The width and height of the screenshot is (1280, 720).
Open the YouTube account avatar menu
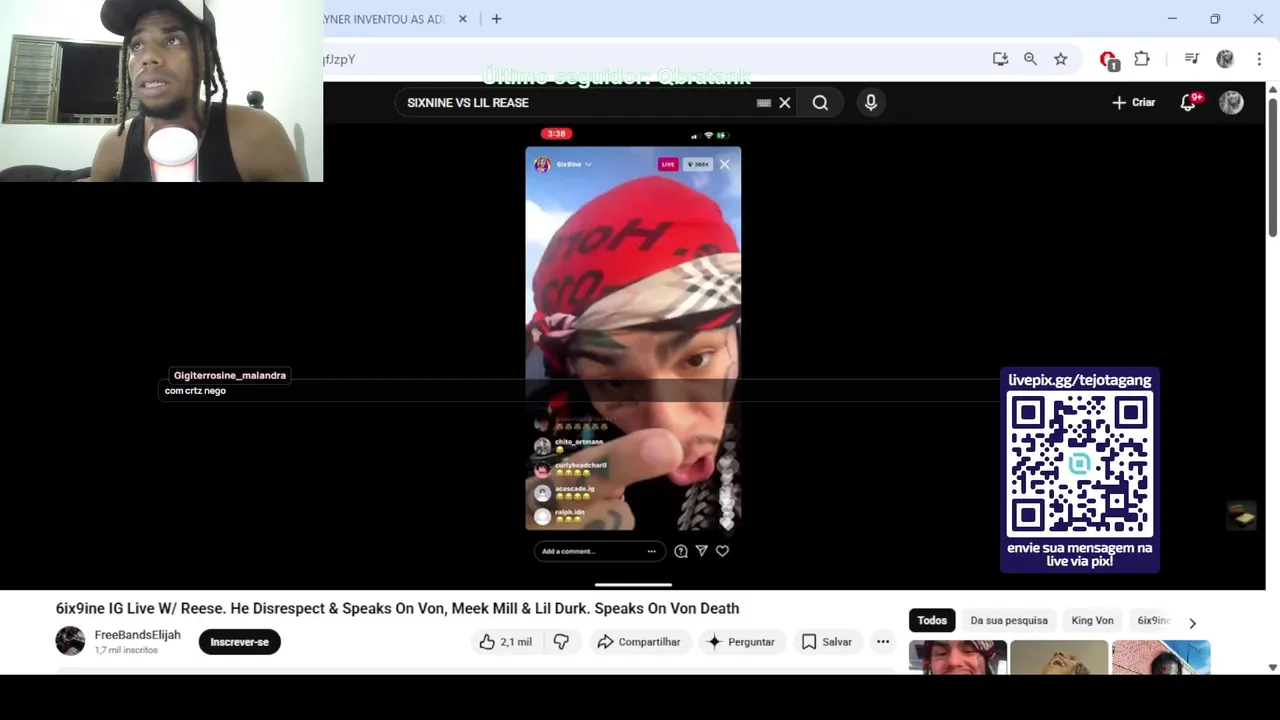(x=1231, y=102)
